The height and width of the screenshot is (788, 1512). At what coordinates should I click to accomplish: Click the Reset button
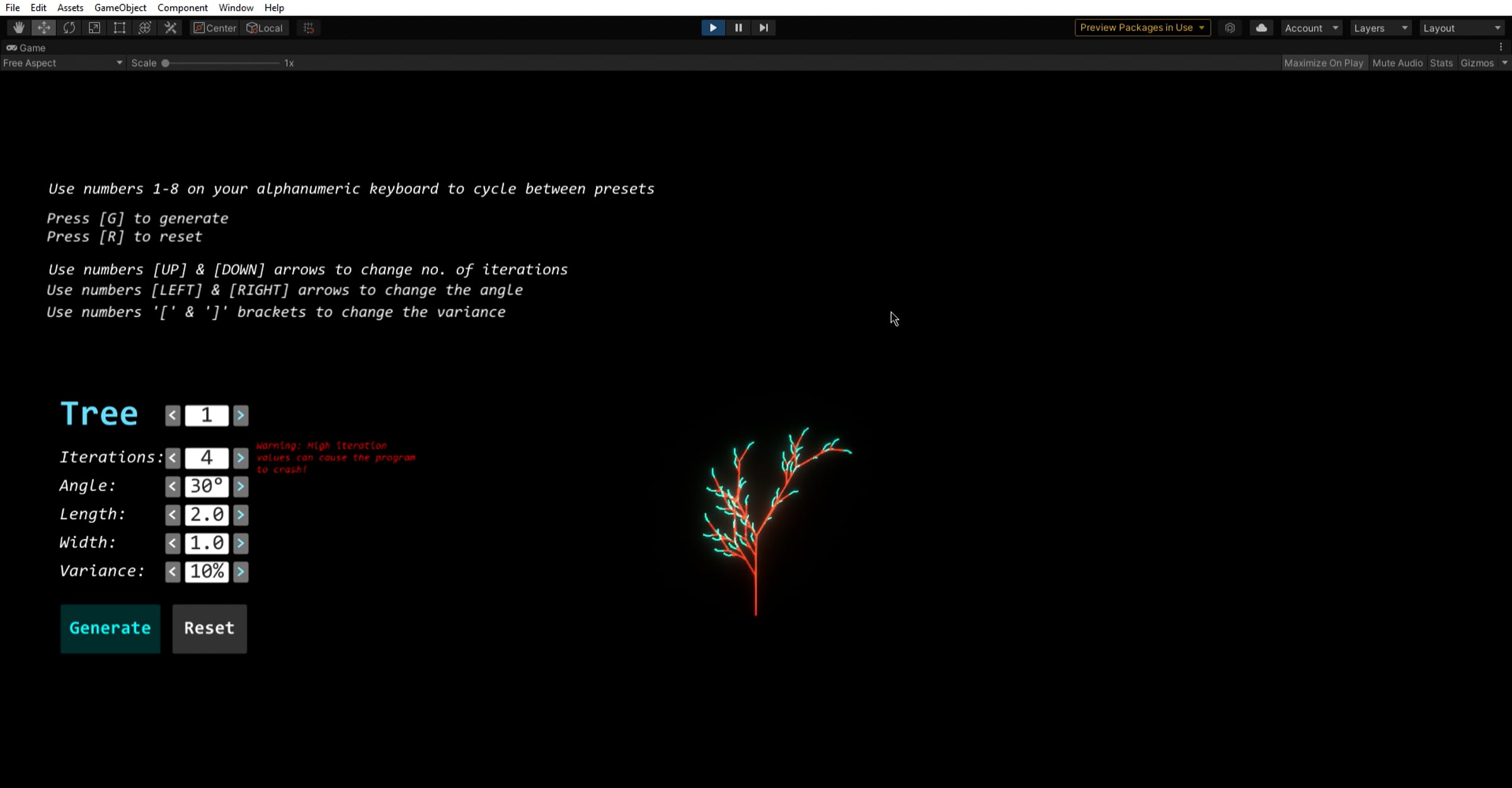pyautogui.click(x=209, y=629)
